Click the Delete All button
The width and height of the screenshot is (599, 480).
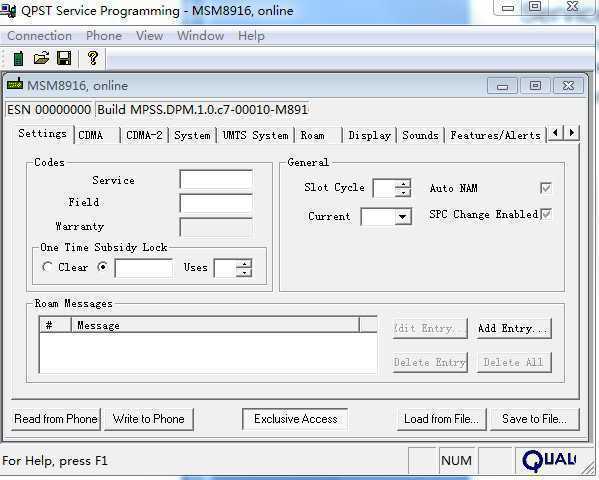(514, 362)
